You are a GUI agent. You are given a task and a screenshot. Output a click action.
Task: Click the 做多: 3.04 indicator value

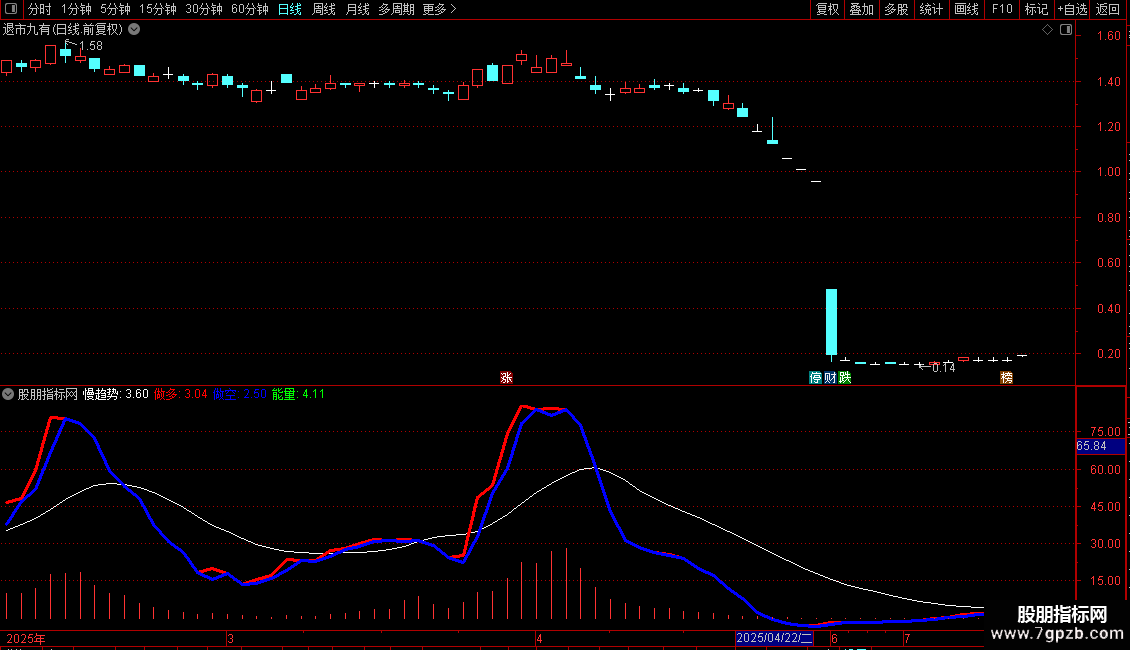click(x=181, y=394)
